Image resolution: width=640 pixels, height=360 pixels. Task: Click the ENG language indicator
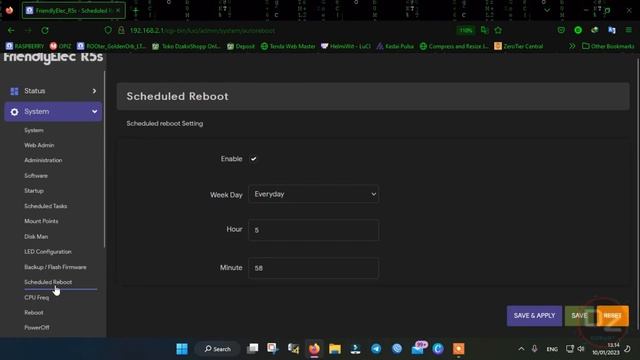click(552, 349)
